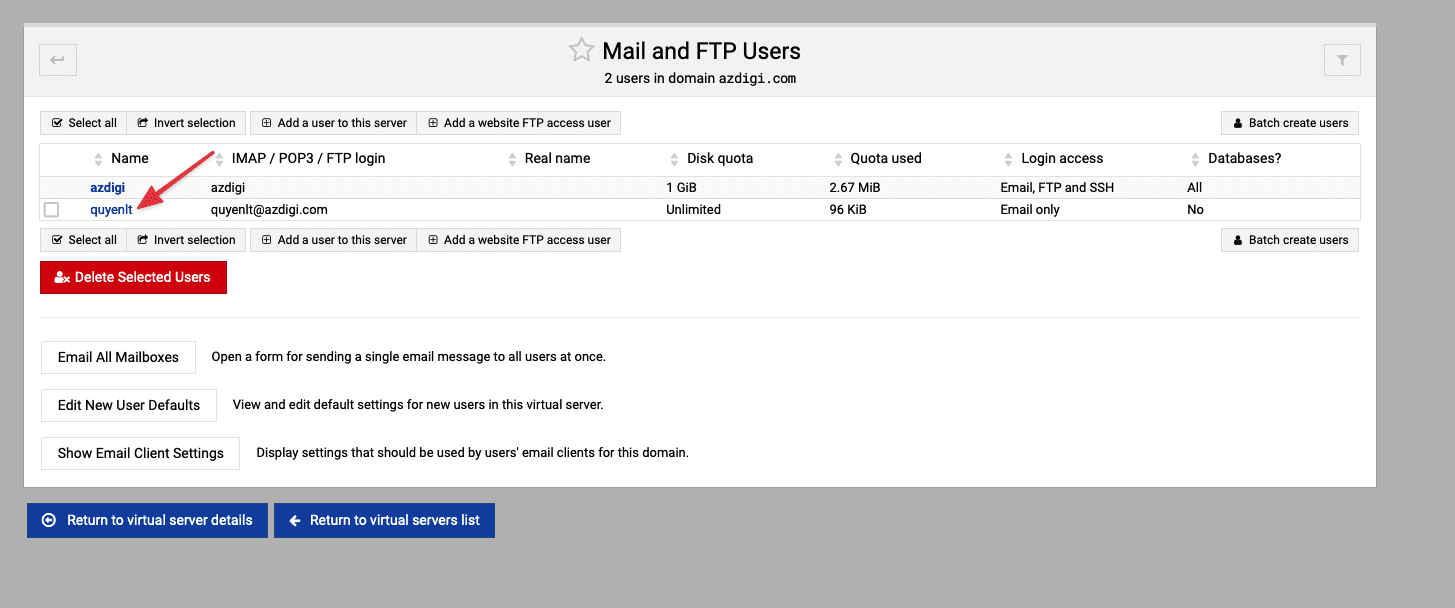This screenshot has width=1455, height=608.
Task: Tick the checkbox for user quyenlt
Action: coord(52,210)
